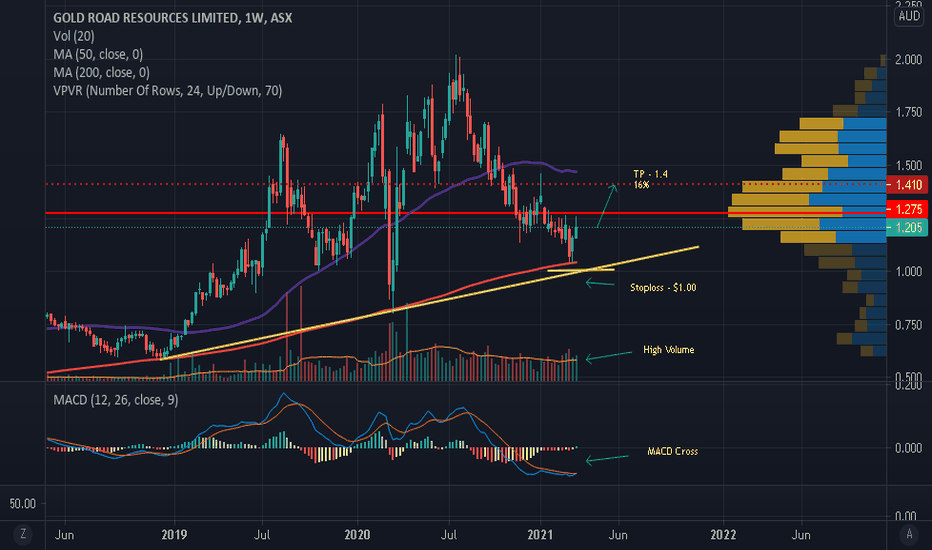Image resolution: width=932 pixels, height=550 pixels.
Task: Click the 1.410 red price label
Action: (x=907, y=185)
